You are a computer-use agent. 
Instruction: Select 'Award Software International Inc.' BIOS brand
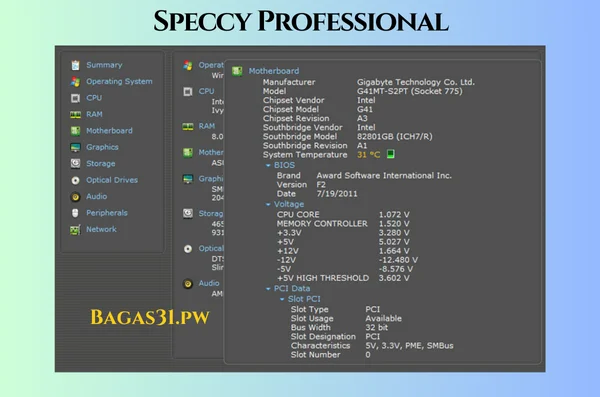point(384,175)
